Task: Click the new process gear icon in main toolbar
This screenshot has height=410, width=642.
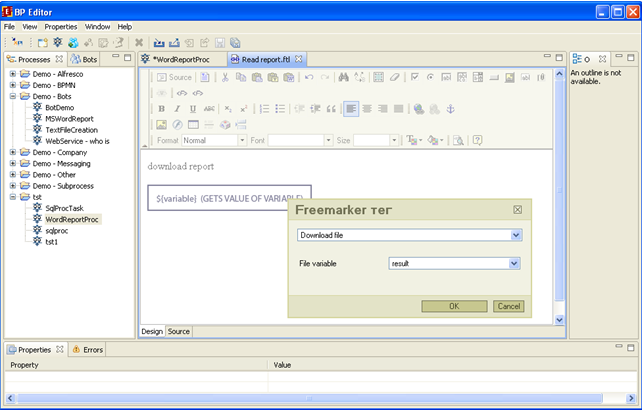Action: [x=58, y=43]
